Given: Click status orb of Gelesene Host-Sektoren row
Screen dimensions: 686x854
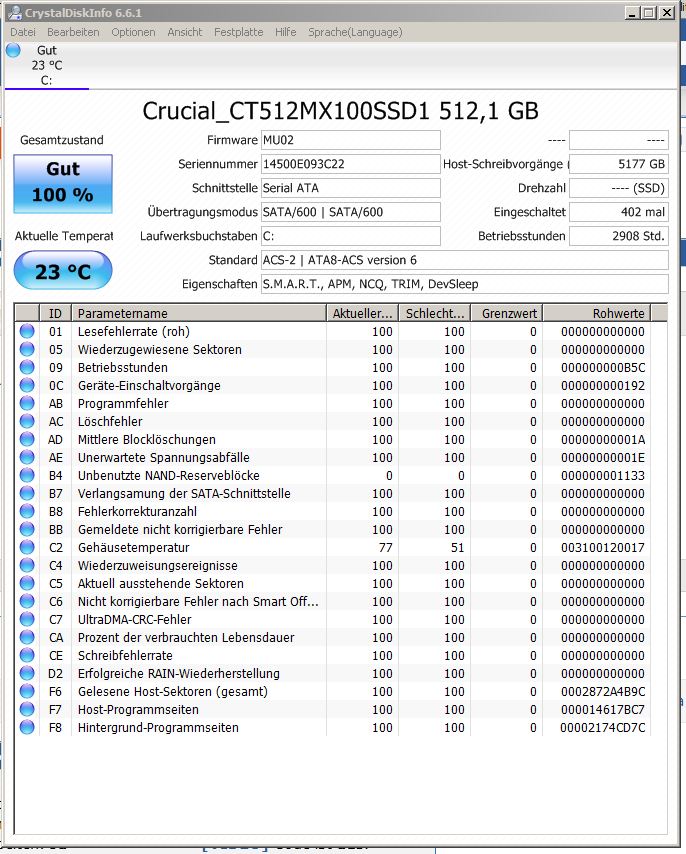Looking at the screenshot, I should [27, 691].
